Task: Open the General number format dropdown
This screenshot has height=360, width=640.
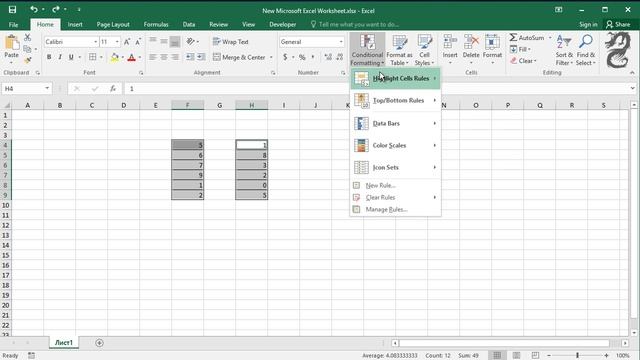Action: coord(341,42)
